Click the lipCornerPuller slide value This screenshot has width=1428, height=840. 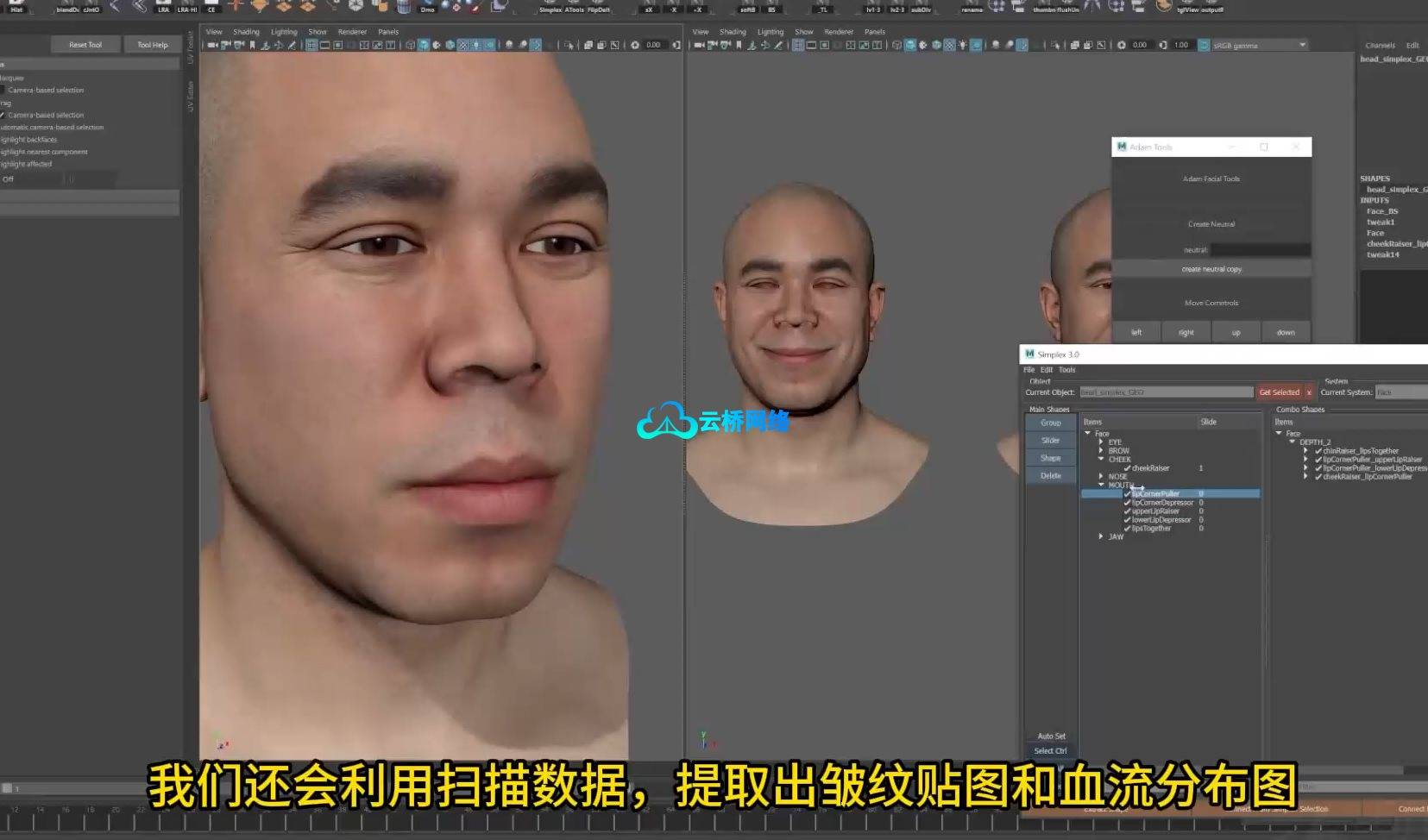pos(1201,494)
